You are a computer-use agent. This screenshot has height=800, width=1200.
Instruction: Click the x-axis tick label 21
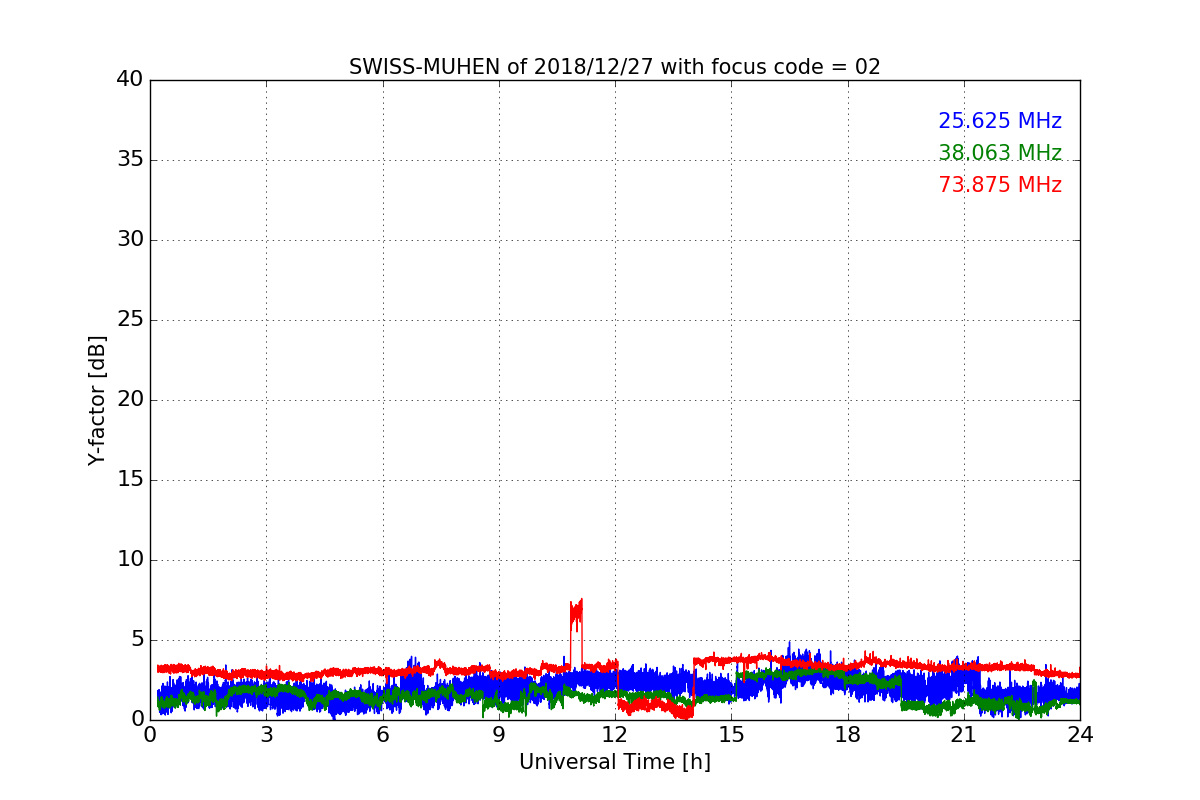pyautogui.click(x=964, y=735)
